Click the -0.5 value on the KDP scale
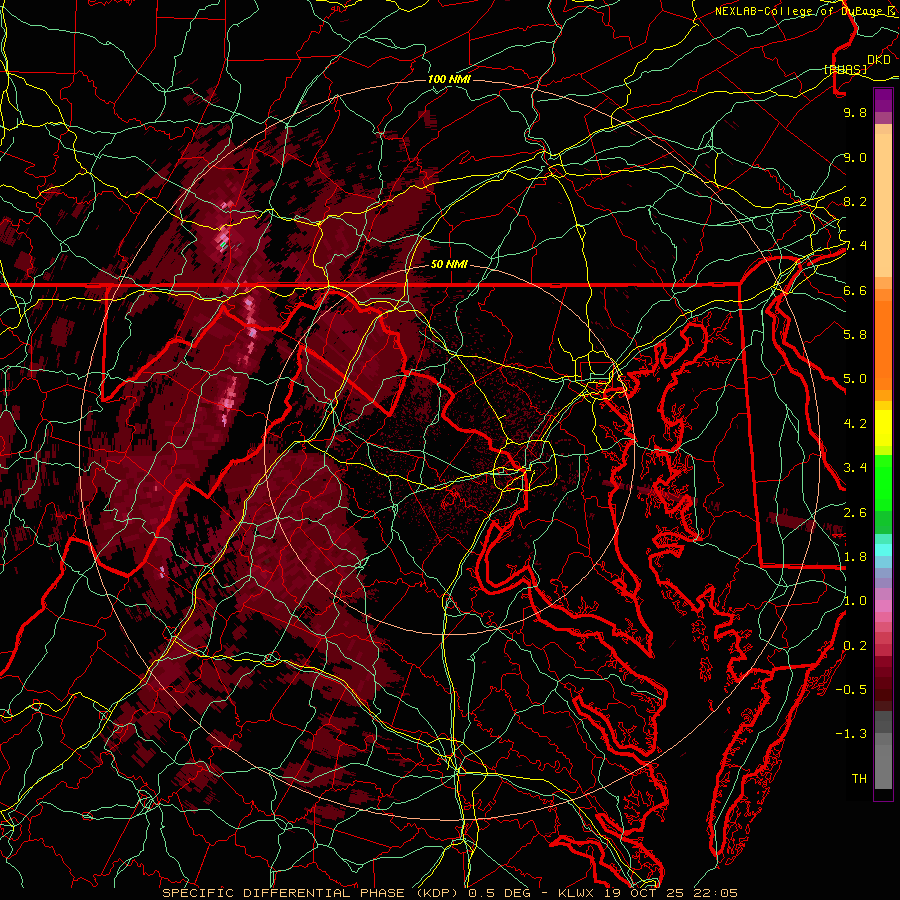 [851, 690]
